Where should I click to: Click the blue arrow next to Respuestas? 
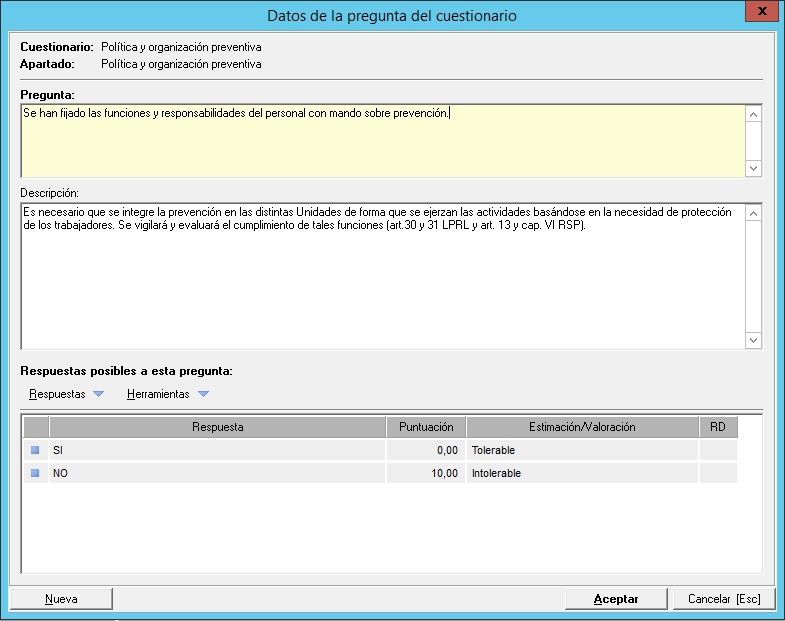98,394
